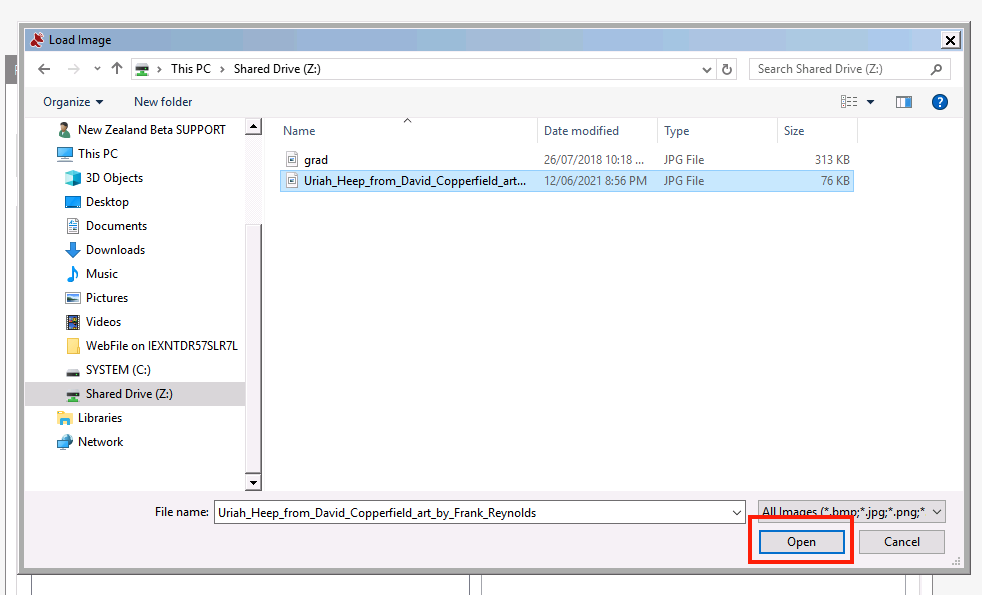The image size is (982, 595).
Task: Click the Open button
Action: 802,542
